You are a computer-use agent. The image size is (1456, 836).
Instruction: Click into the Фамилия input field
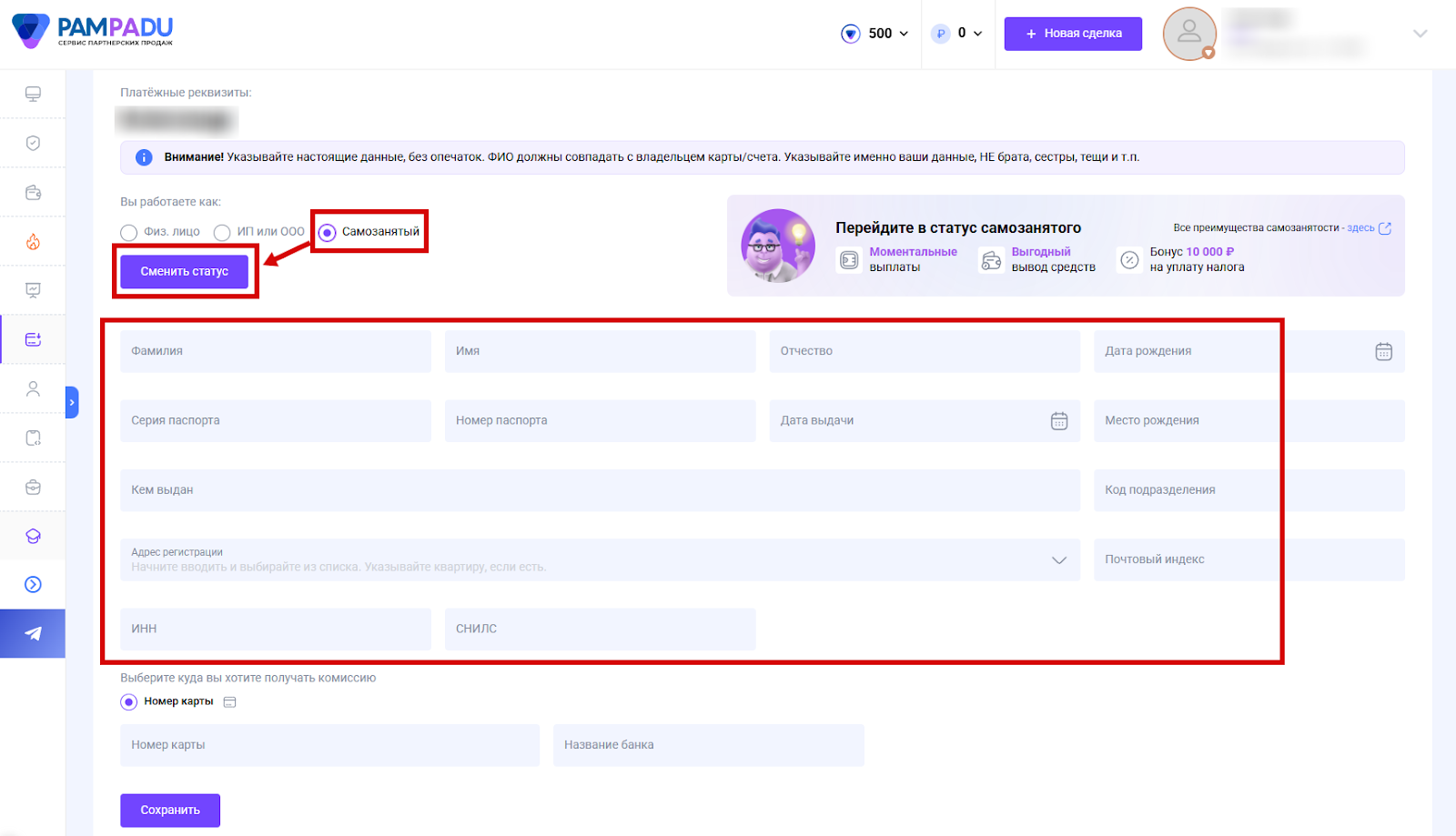pyautogui.click(x=276, y=351)
